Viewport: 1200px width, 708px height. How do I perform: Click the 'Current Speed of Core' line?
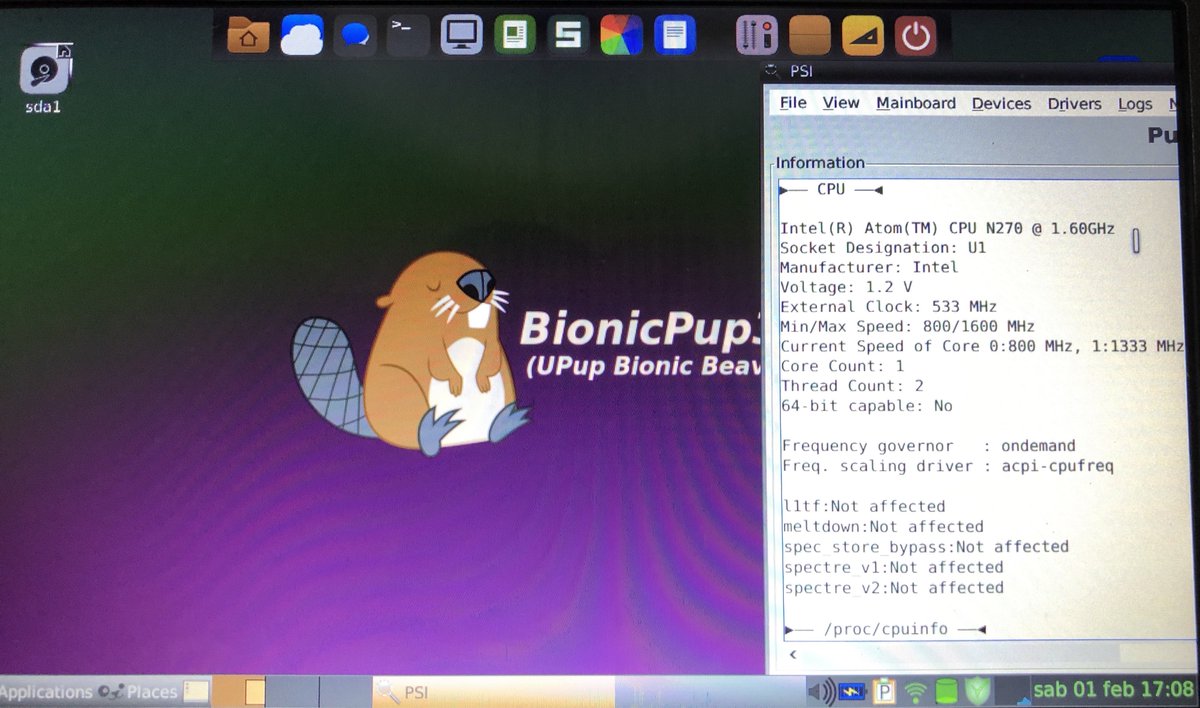click(981, 347)
